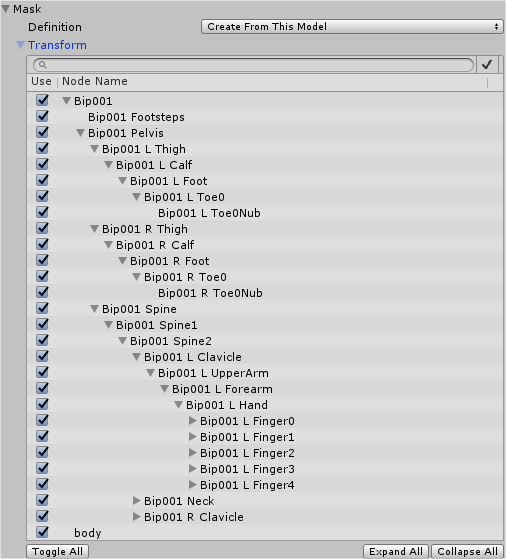Expand the Bip001 L Finger0 node
Image resolution: width=506 pixels, height=559 pixels.
click(x=193, y=421)
